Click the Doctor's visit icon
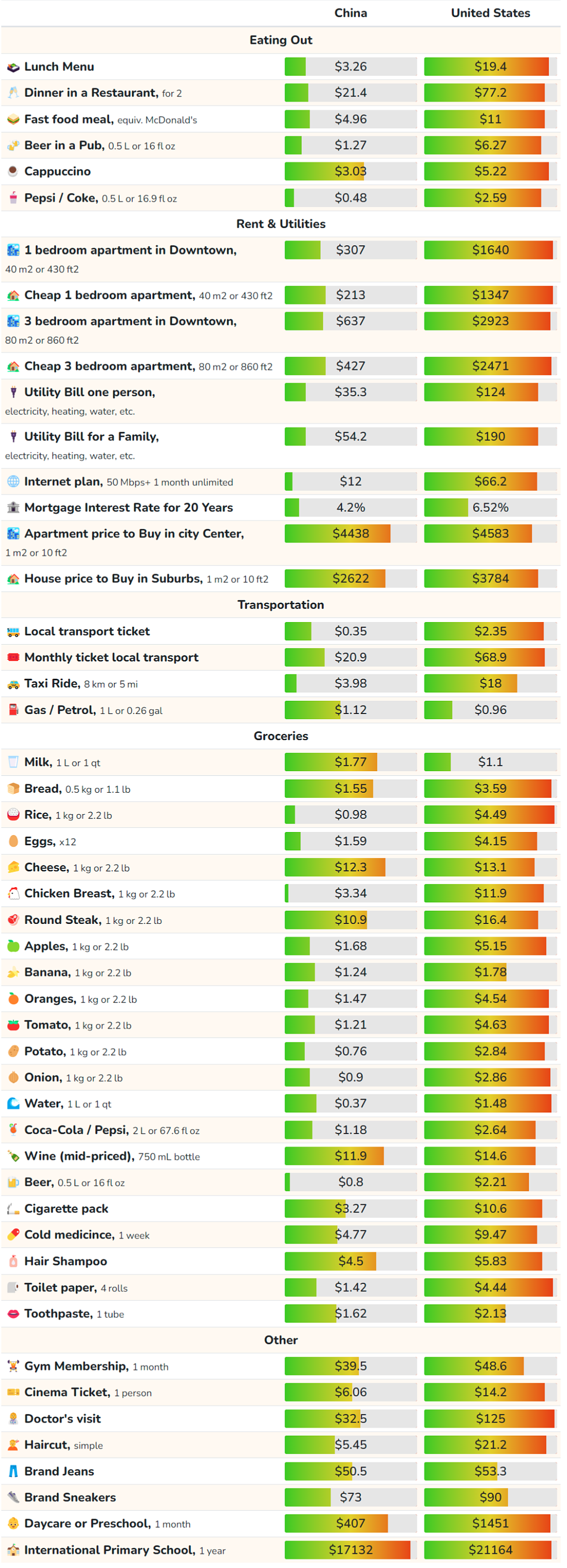The height and width of the screenshot is (1568, 567). pyautogui.click(x=13, y=1419)
